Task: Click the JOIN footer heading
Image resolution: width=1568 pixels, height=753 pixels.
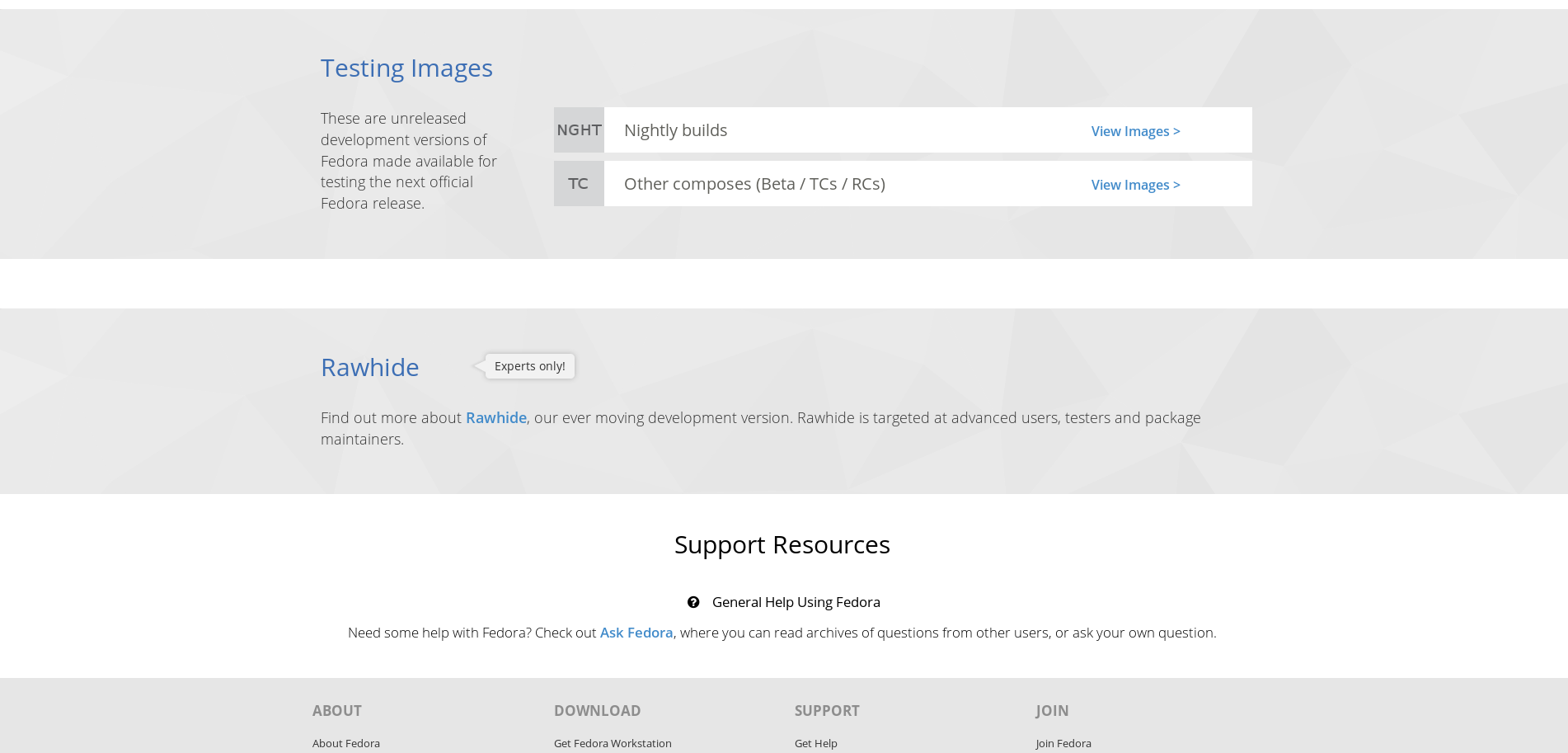Action: (x=1051, y=710)
